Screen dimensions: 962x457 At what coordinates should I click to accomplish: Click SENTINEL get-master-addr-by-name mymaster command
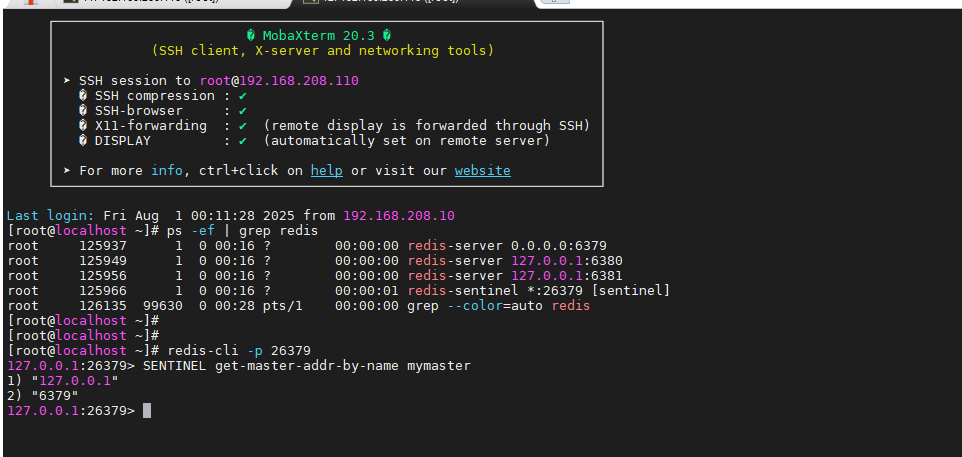[307, 366]
